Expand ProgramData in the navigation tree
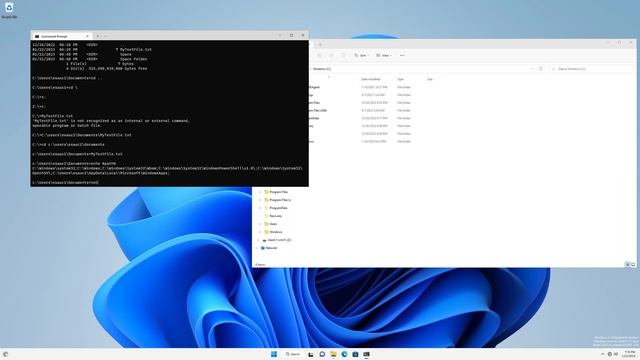The image size is (640, 360). point(260,208)
